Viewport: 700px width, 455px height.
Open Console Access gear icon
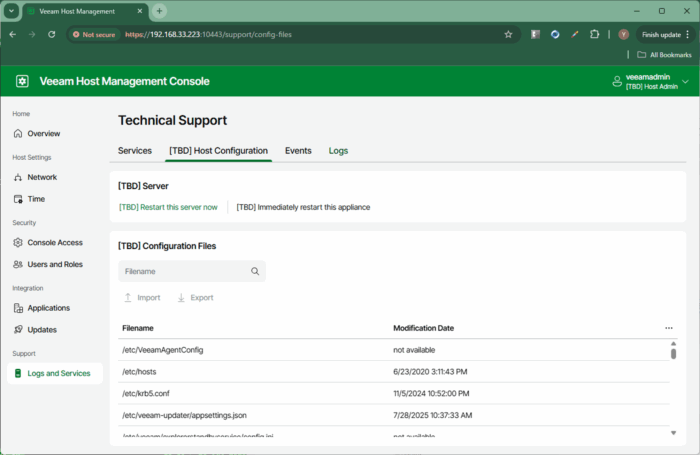(18, 242)
